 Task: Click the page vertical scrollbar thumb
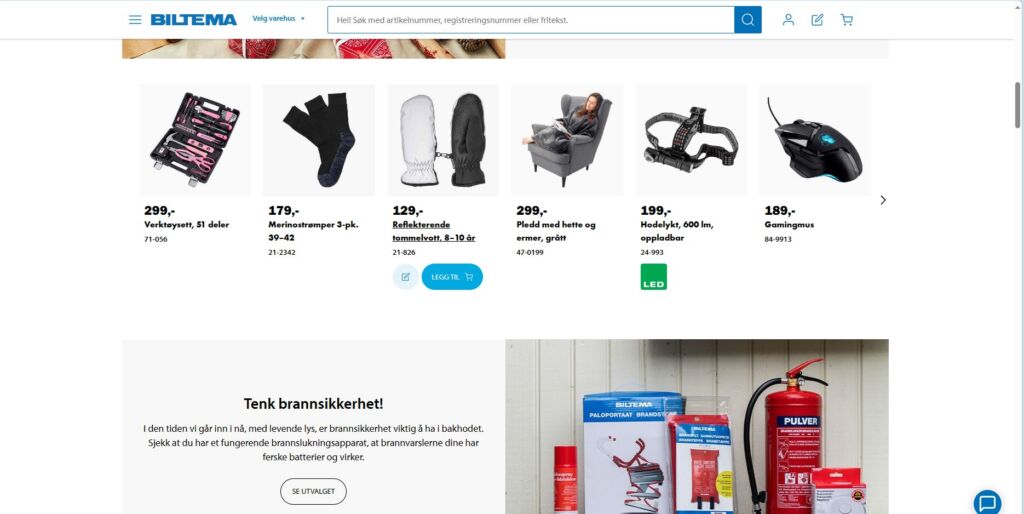point(1017,105)
